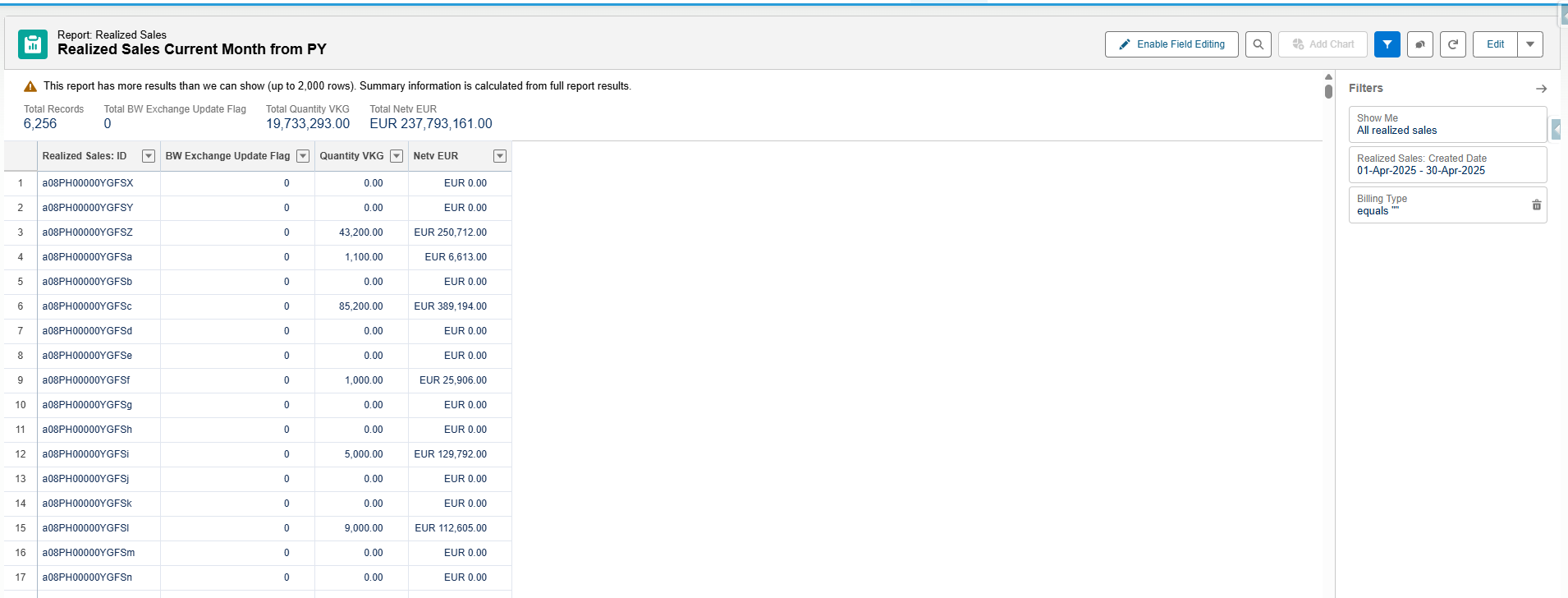Select record ID a08PH00000YGFSZ cell
The width and height of the screenshot is (1568, 598).
click(x=88, y=232)
